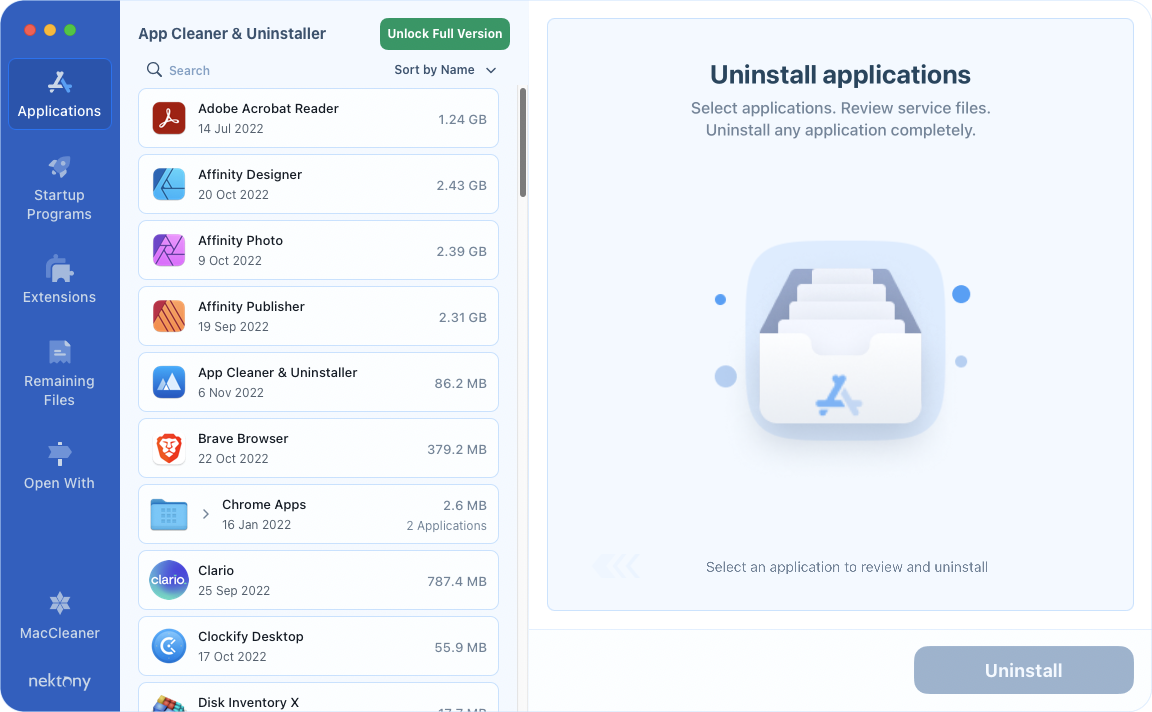Click the nektony logo
Screen dimensions: 1152x712
point(60,681)
